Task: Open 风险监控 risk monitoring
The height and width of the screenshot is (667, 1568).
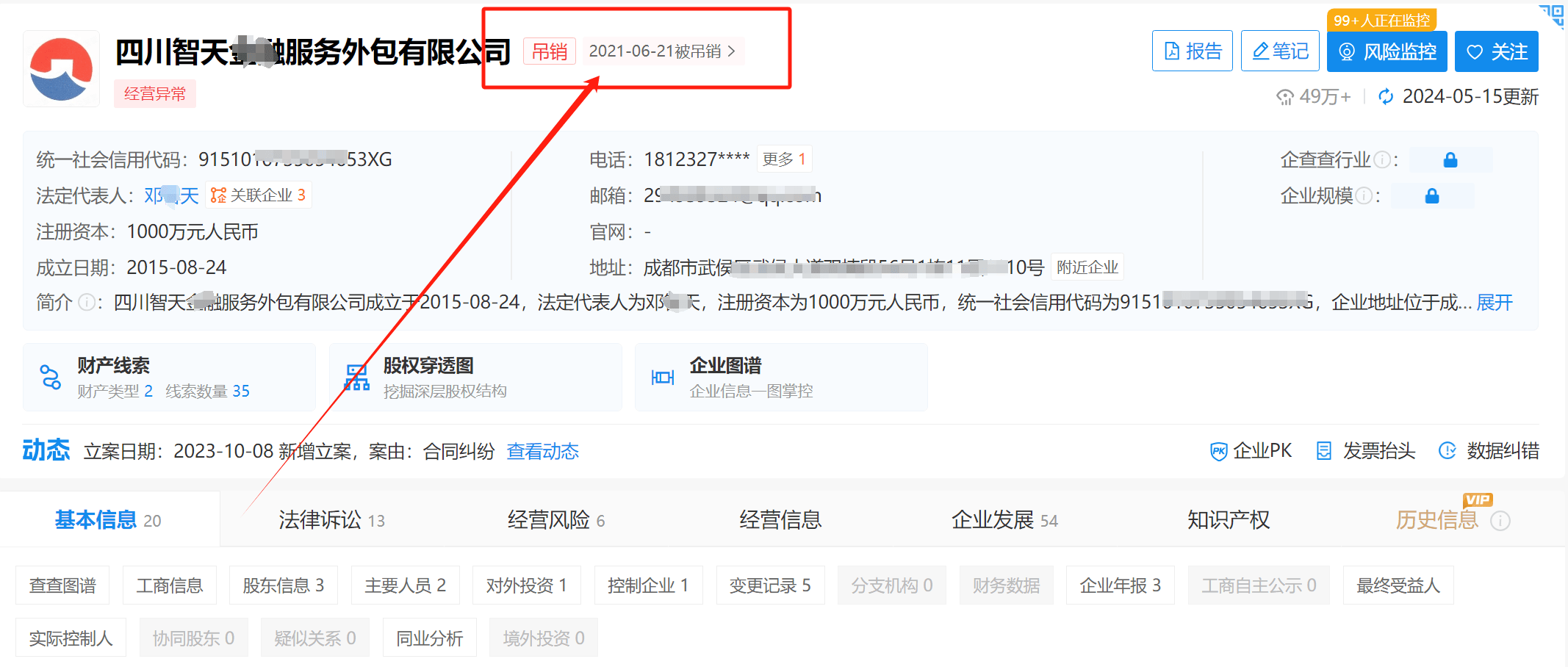Action: click(x=1387, y=51)
